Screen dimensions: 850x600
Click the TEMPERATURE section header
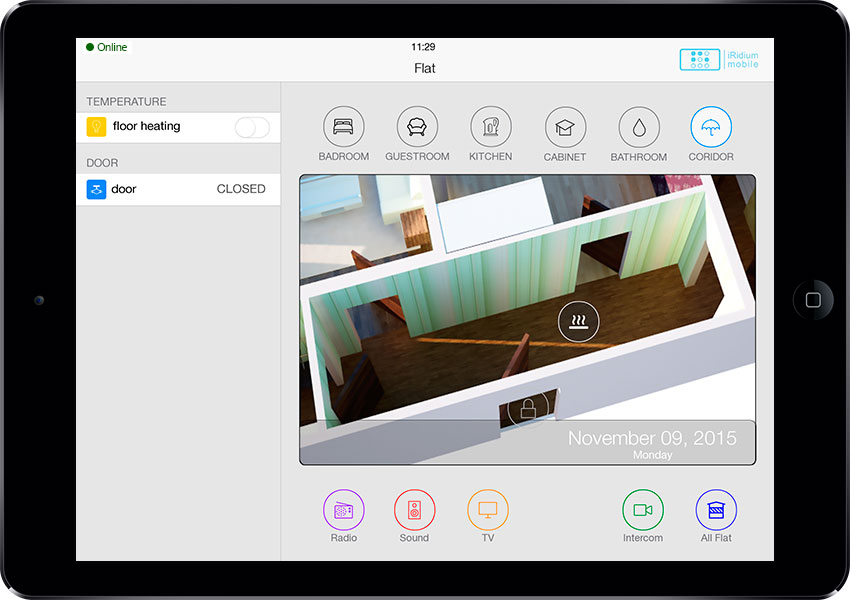coord(126,101)
